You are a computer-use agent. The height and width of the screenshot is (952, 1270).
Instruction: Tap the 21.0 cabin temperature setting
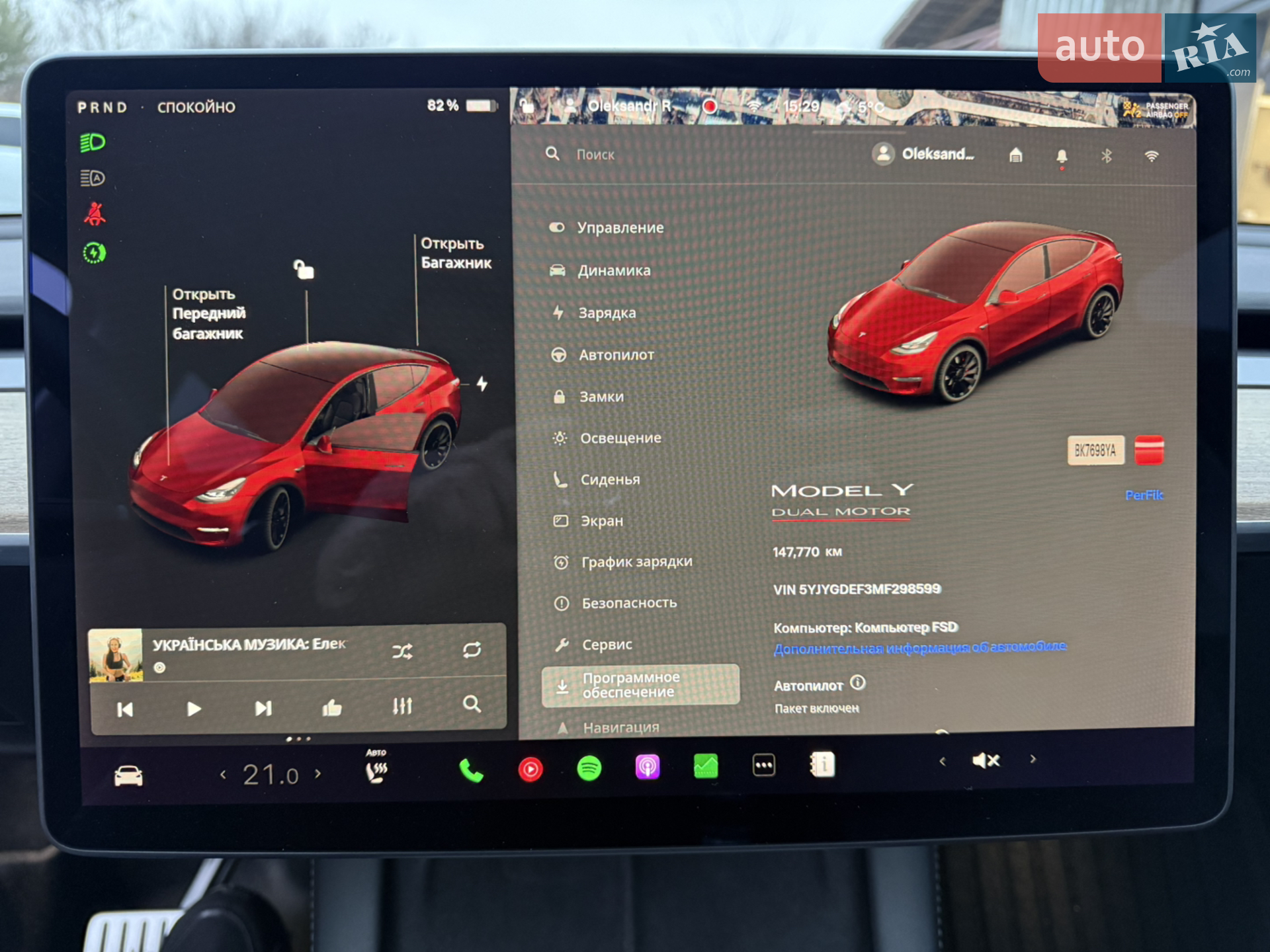[x=271, y=774]
